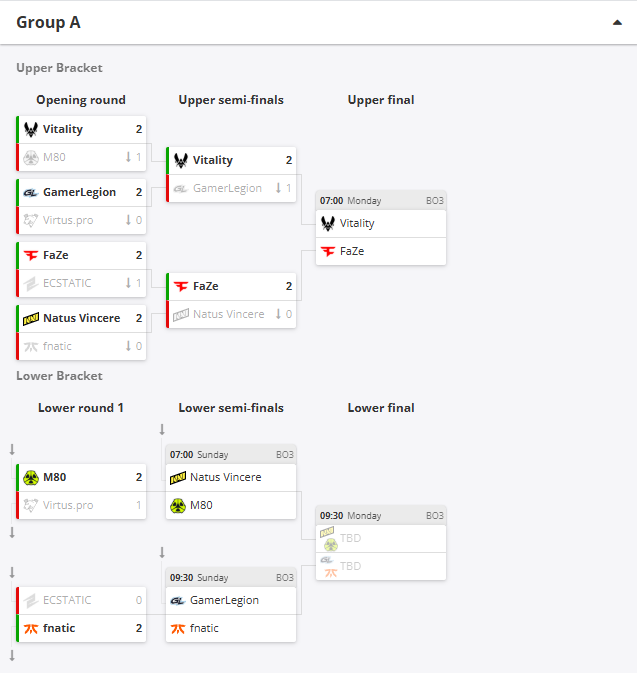This screenshot has width=637, height=673.
Task: Open FaZe link in opening round
Action: (x=56, y=255)
